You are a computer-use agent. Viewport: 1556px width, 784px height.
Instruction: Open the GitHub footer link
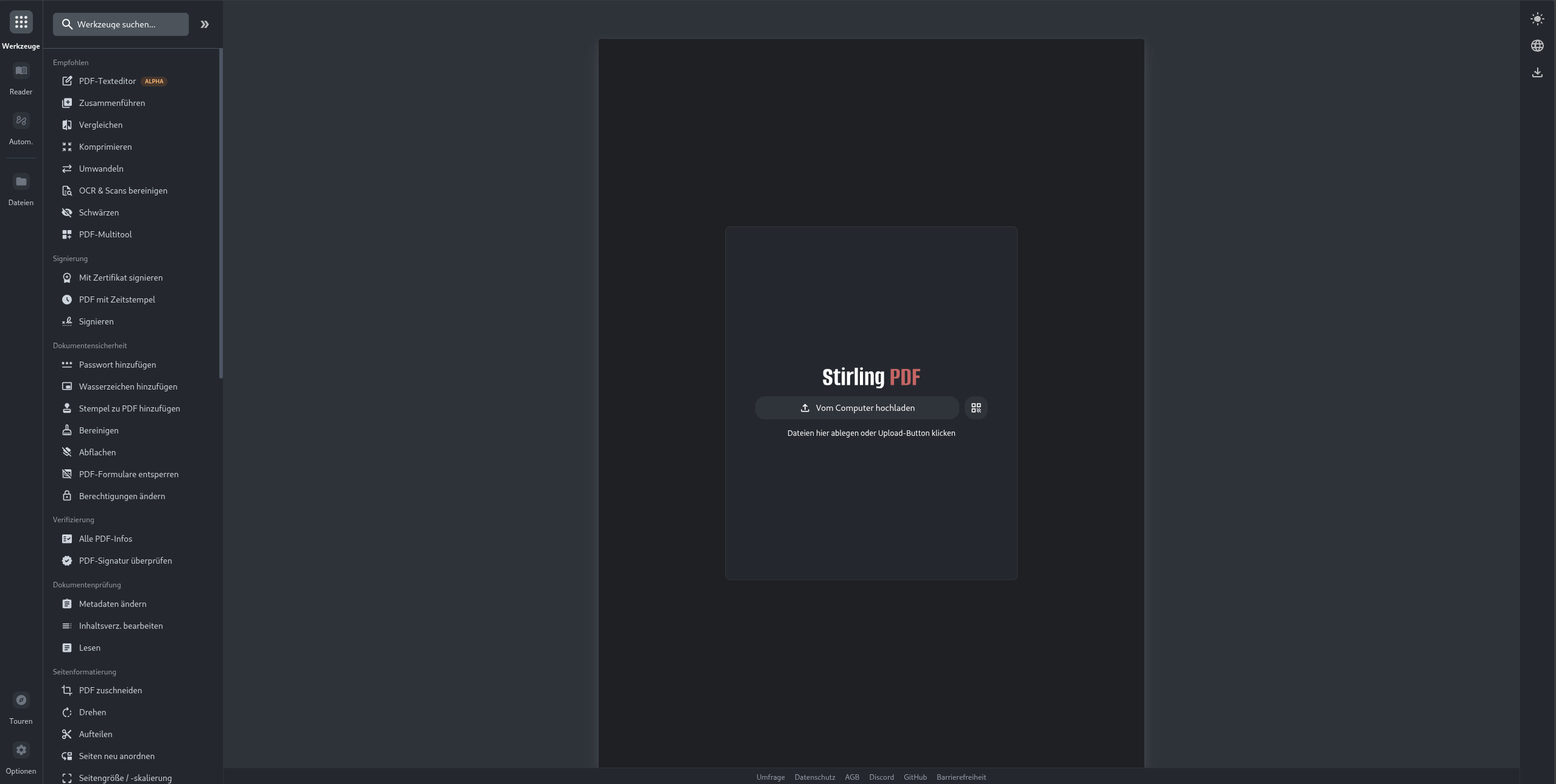(915, 777)
